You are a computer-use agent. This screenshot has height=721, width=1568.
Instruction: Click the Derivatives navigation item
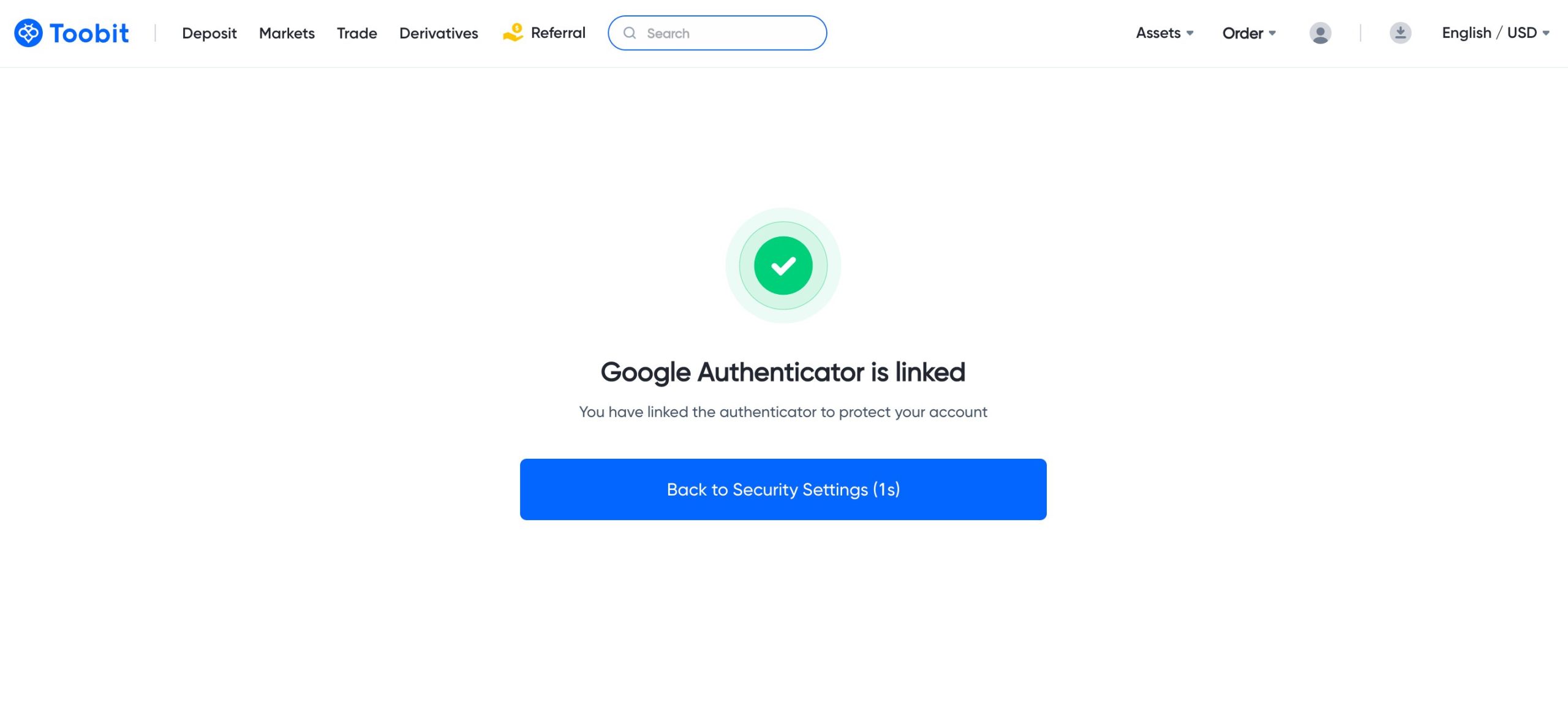[438, 32]
